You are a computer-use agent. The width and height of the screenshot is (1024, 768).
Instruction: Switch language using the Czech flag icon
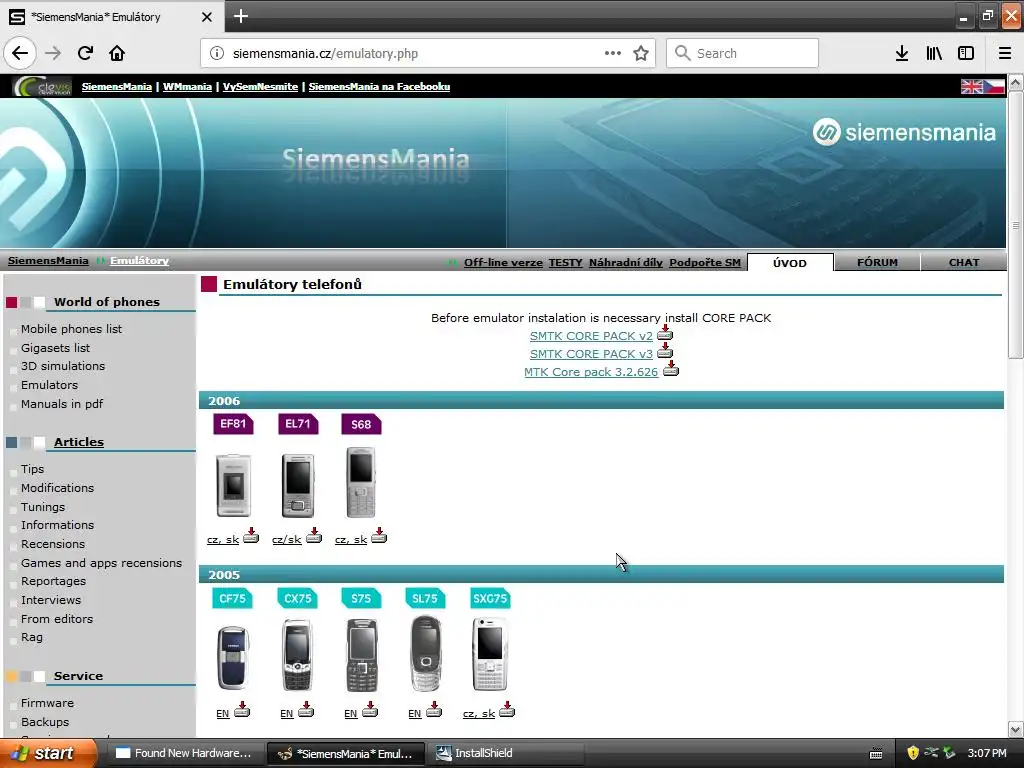pos(994,87)
